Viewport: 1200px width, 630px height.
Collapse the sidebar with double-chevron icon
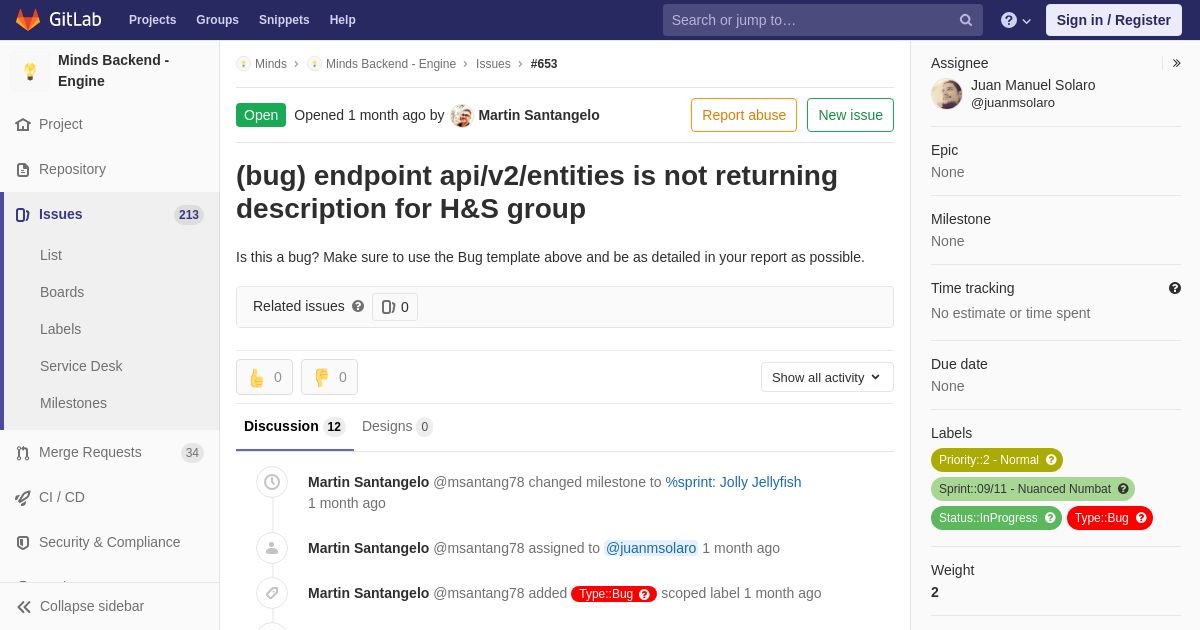pos(24,607)
